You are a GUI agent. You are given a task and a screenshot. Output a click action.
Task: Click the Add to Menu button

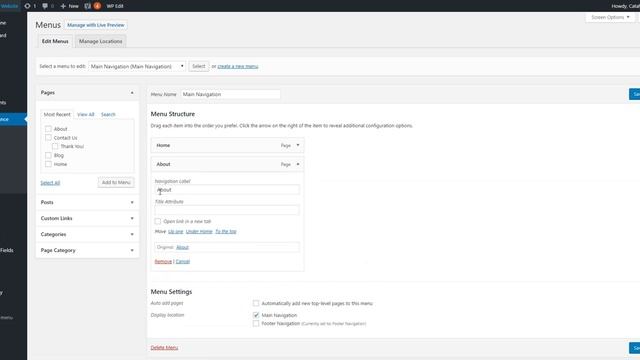[x=116, y=182]
